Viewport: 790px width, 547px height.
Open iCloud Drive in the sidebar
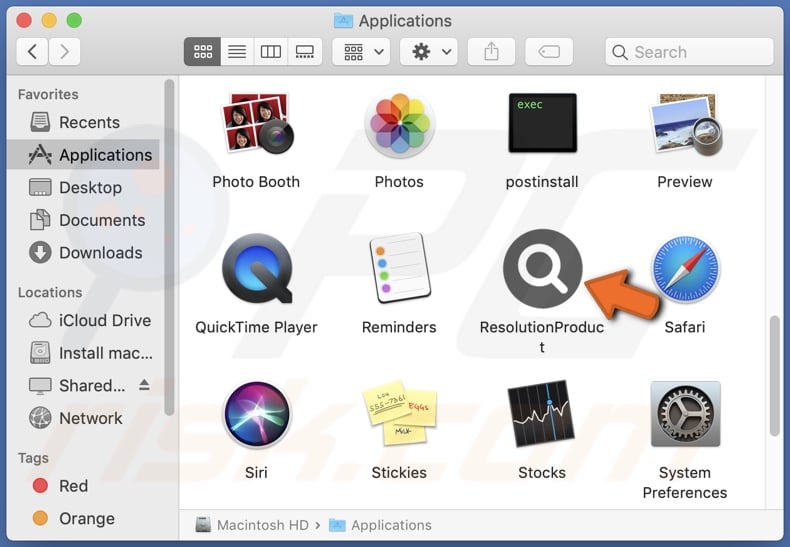pos(83,320)
